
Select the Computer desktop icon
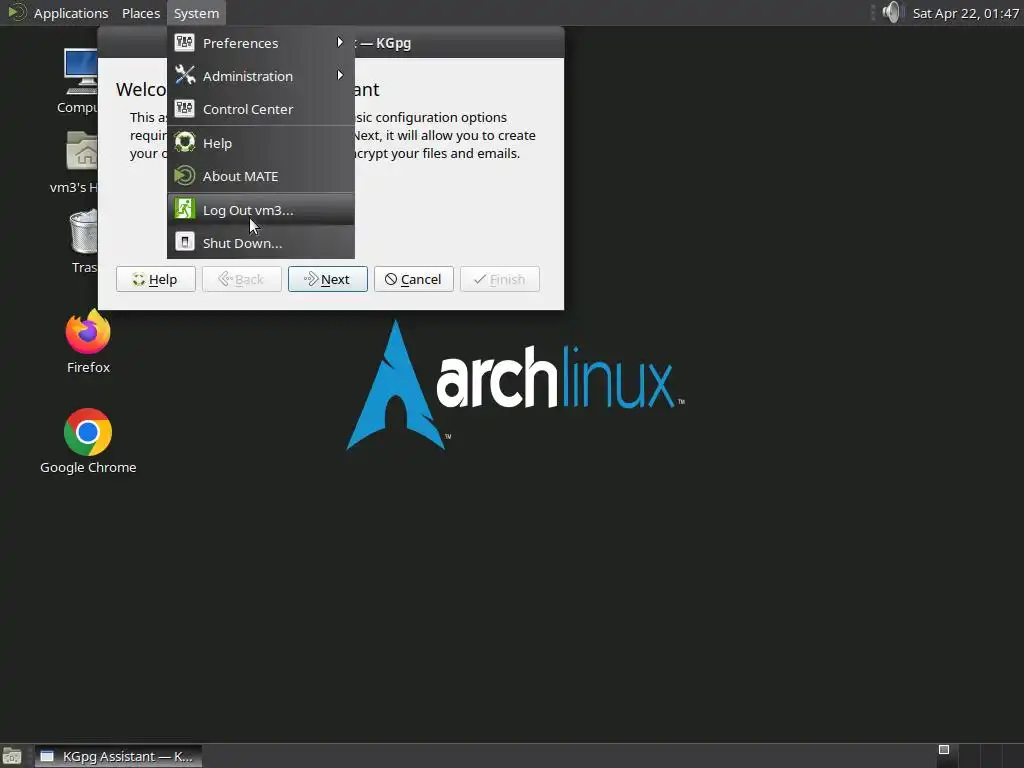click(78, 80)
